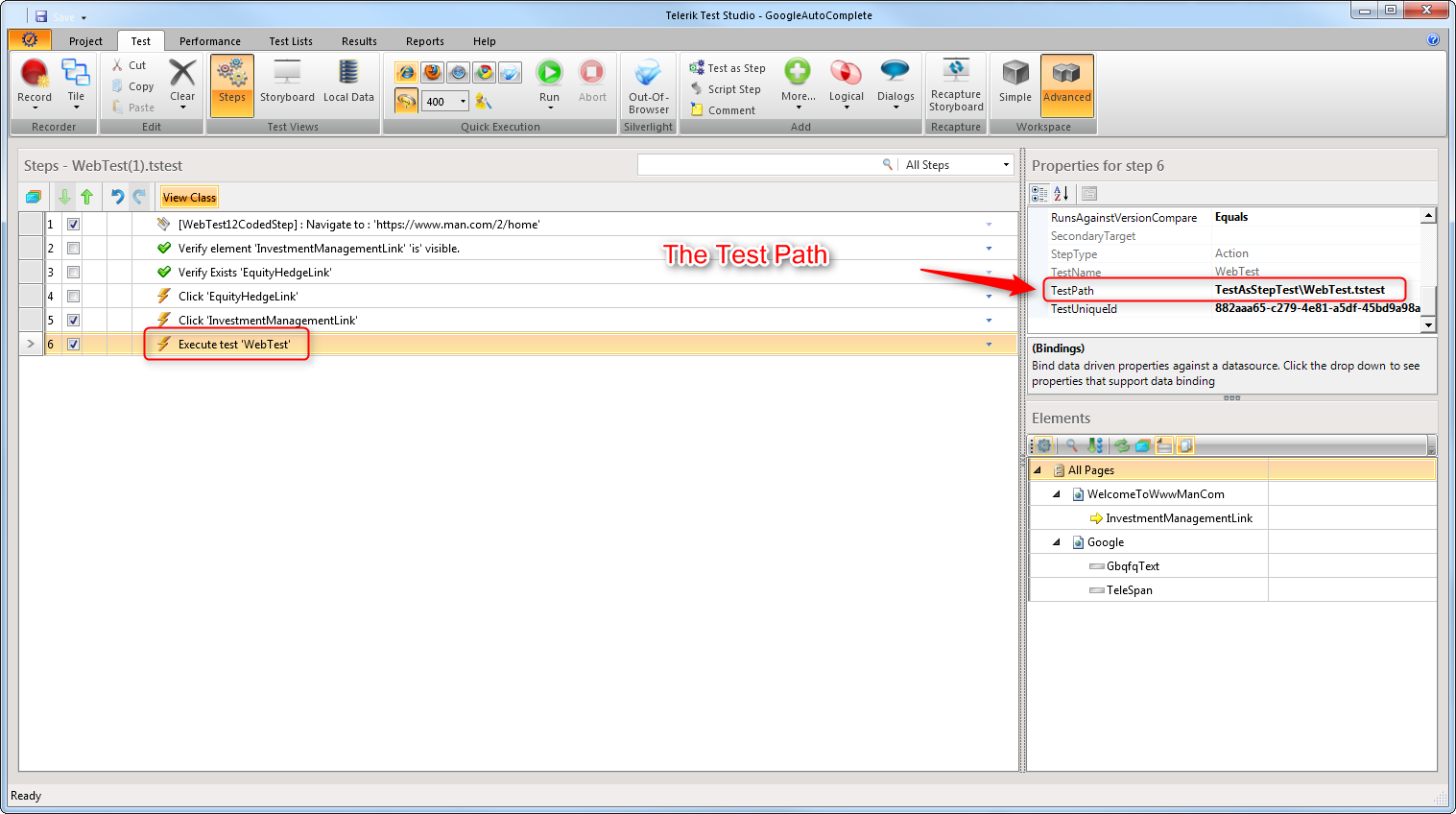This screenshot has width=1456, height=814.
Task: Collapse the WelcomeToWwwManCom node
Action: coord(1057,494)
